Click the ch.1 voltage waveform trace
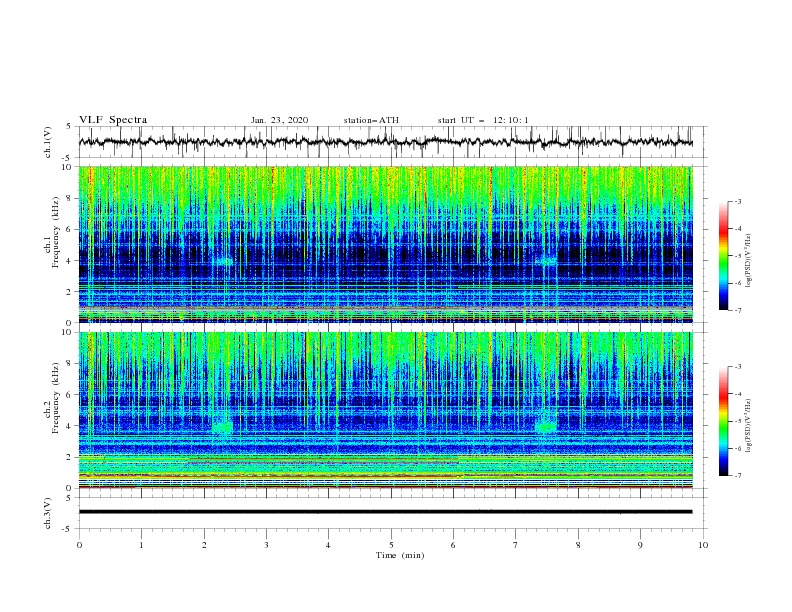 tap(385, 142)
